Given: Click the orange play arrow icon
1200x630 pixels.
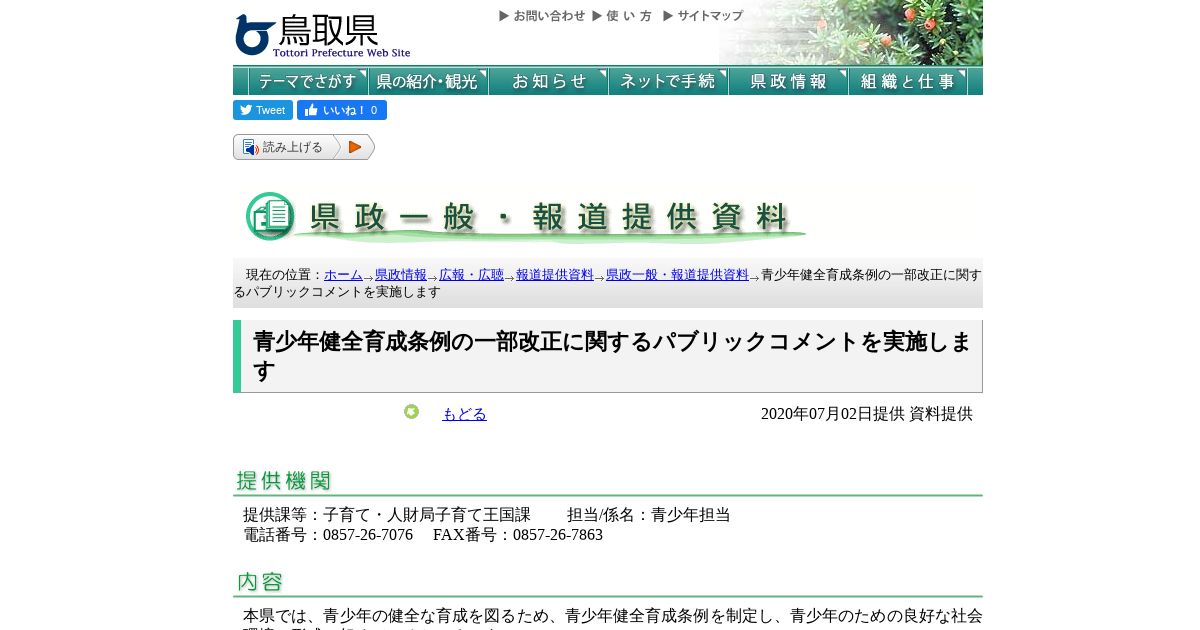Looking at the screenshot, I should (355, 147).
